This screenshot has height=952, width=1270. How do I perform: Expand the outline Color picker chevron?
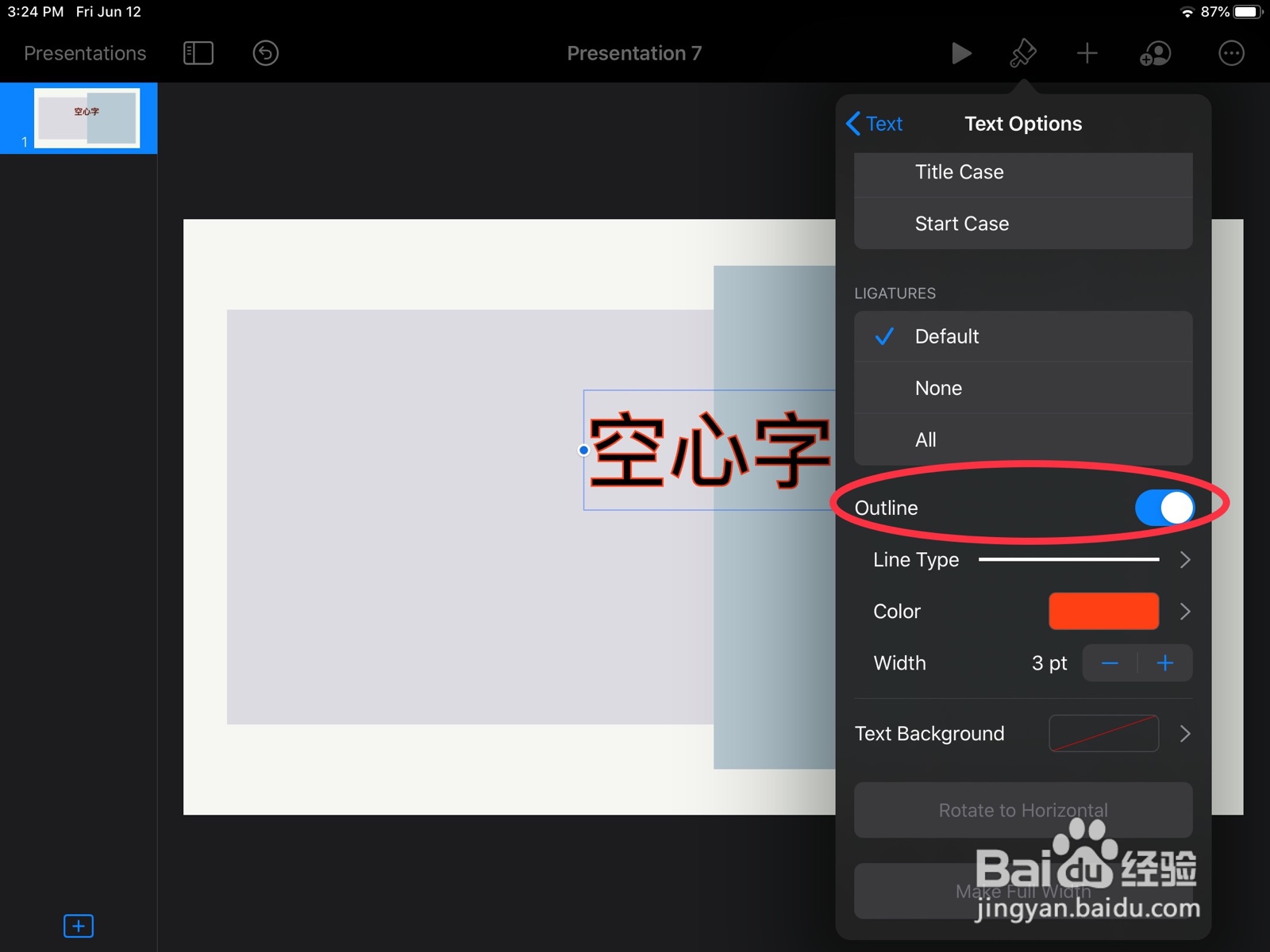tap(1185, 612)
